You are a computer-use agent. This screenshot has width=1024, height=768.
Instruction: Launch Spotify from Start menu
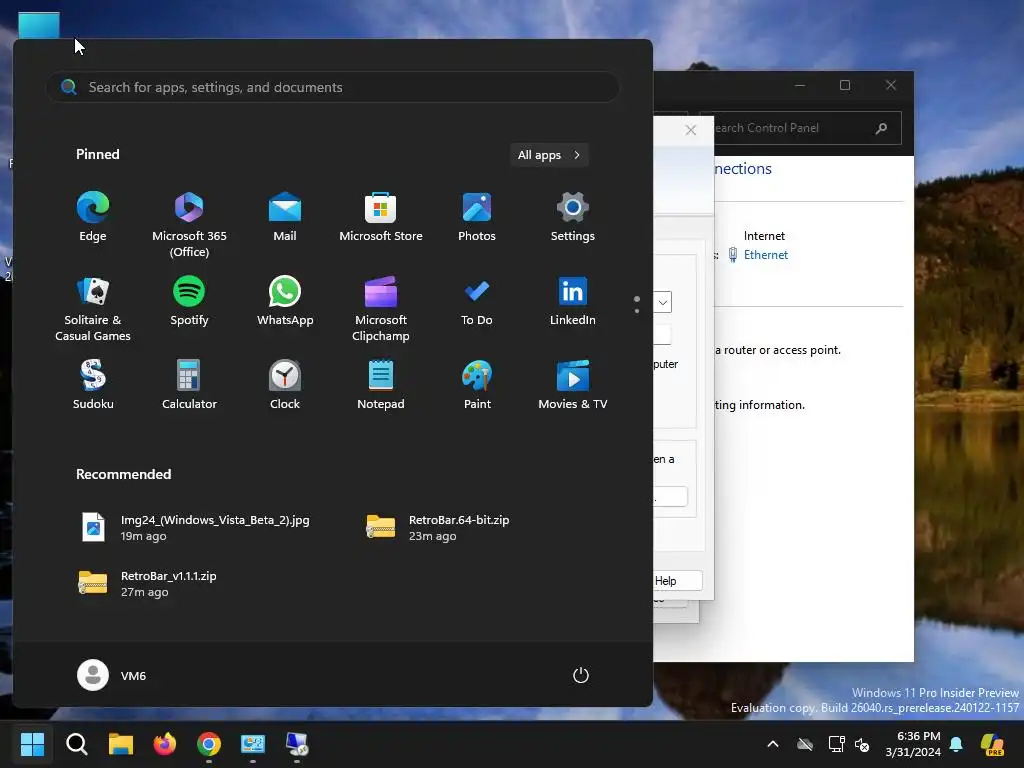tap(189, 302)
